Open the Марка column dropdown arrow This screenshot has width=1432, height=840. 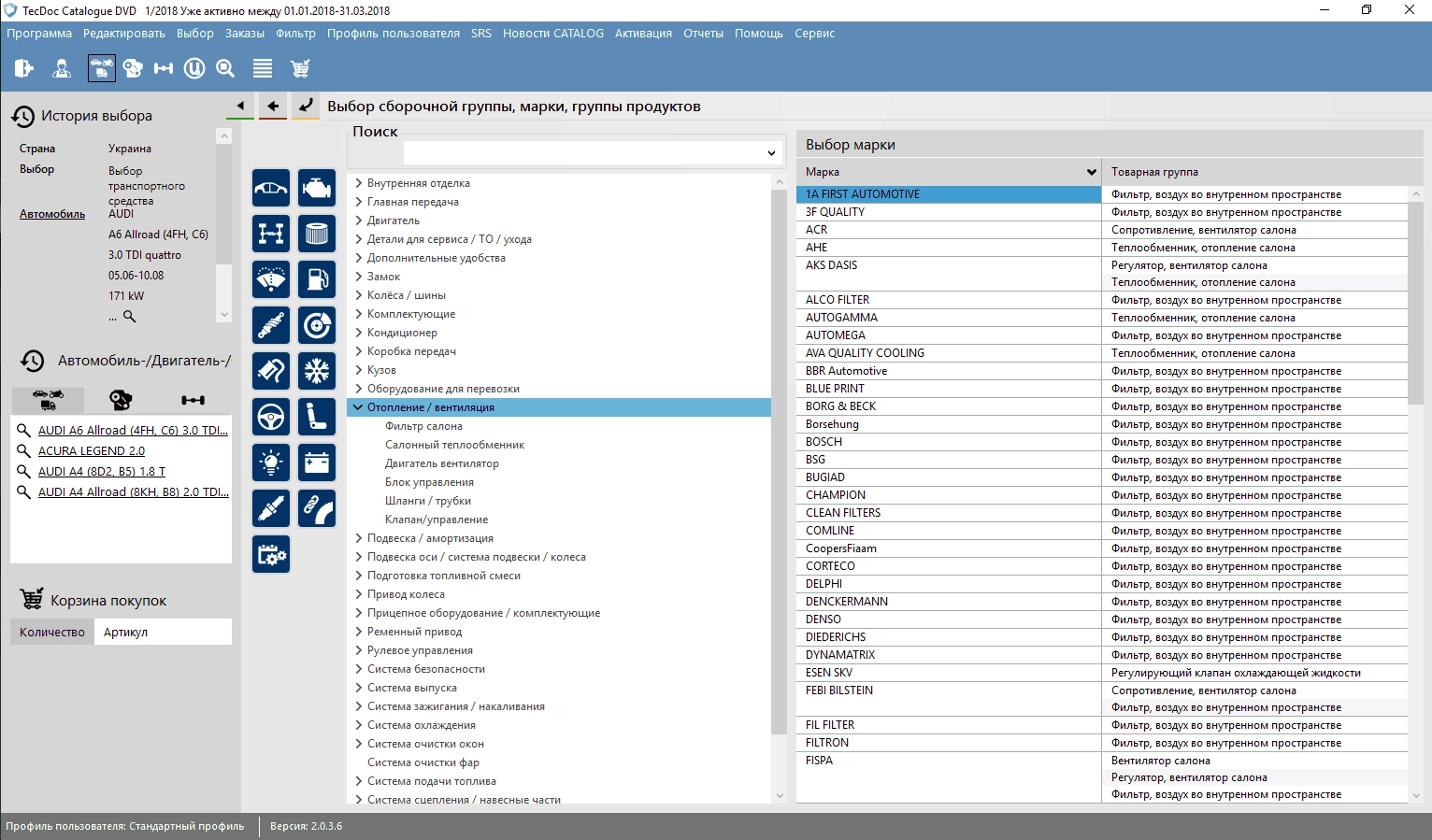tap(1091, 172)
